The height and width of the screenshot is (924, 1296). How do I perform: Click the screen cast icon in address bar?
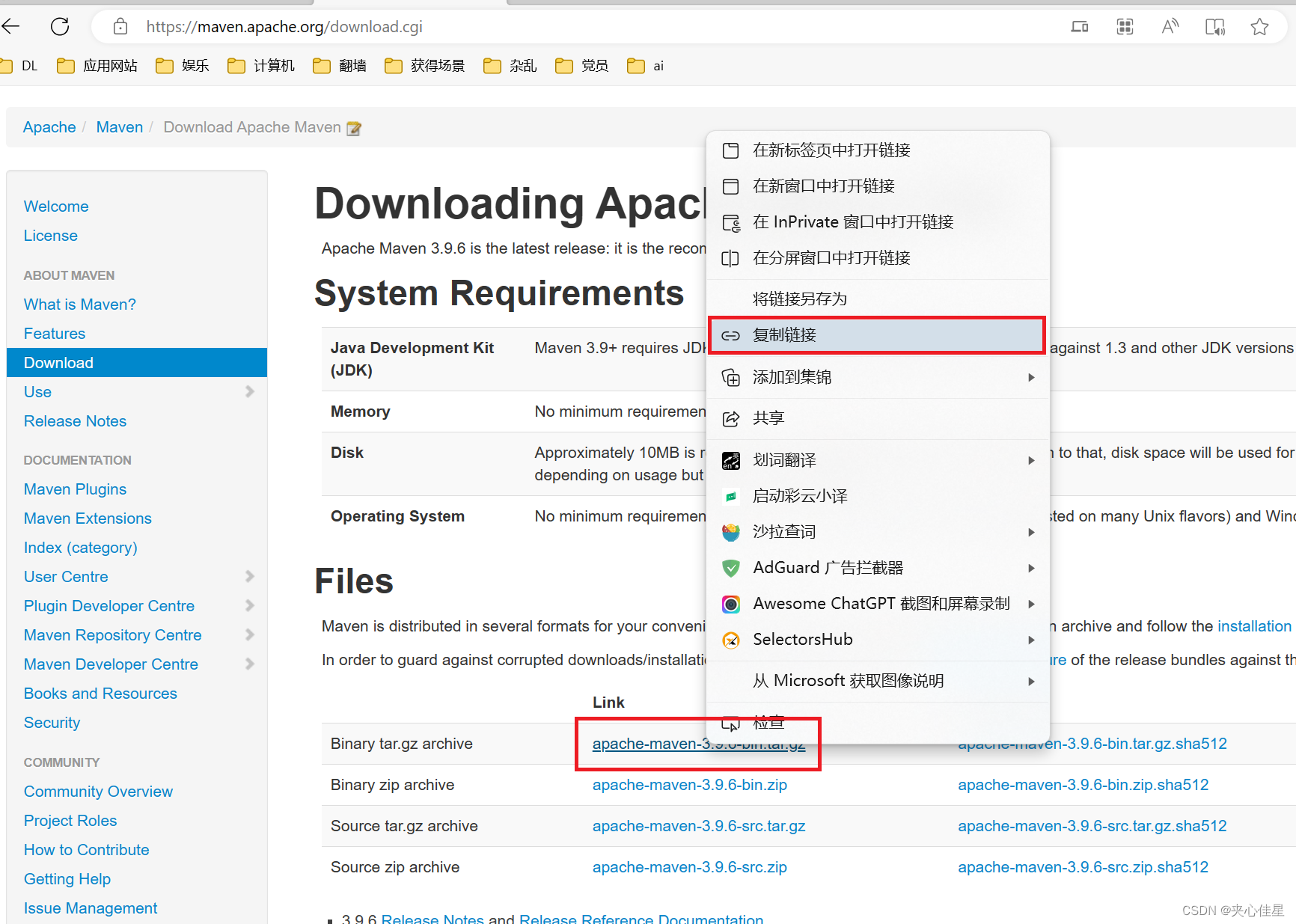1080,27
